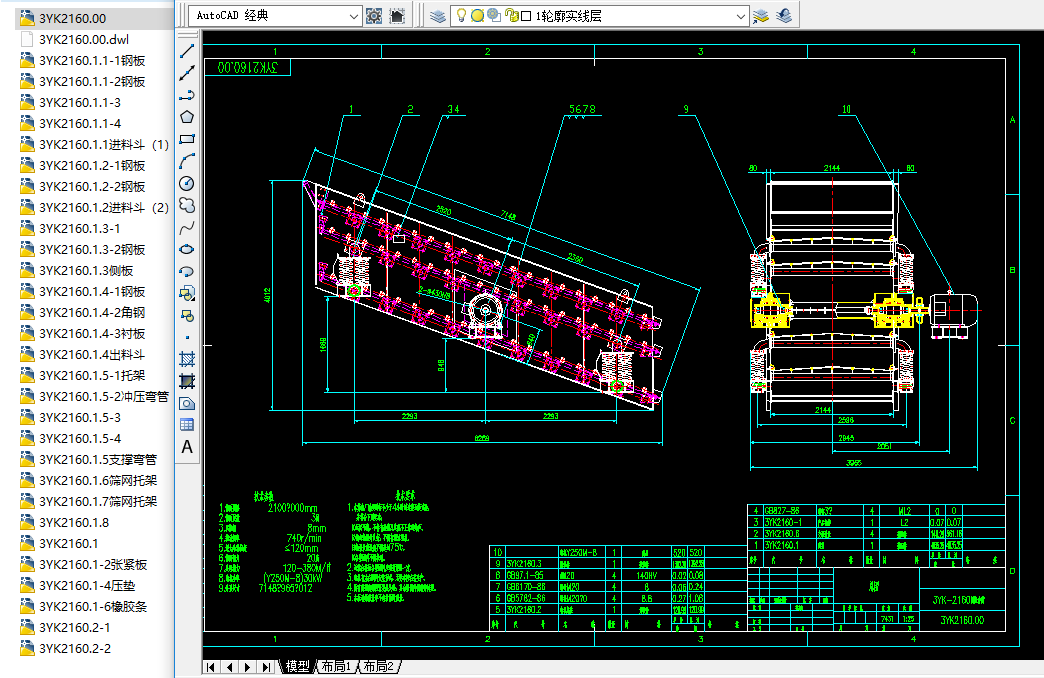Expand the AutoCAD 经典 workspace dropdown
This screenshot has height=678, width=1044.
[353, 16]
